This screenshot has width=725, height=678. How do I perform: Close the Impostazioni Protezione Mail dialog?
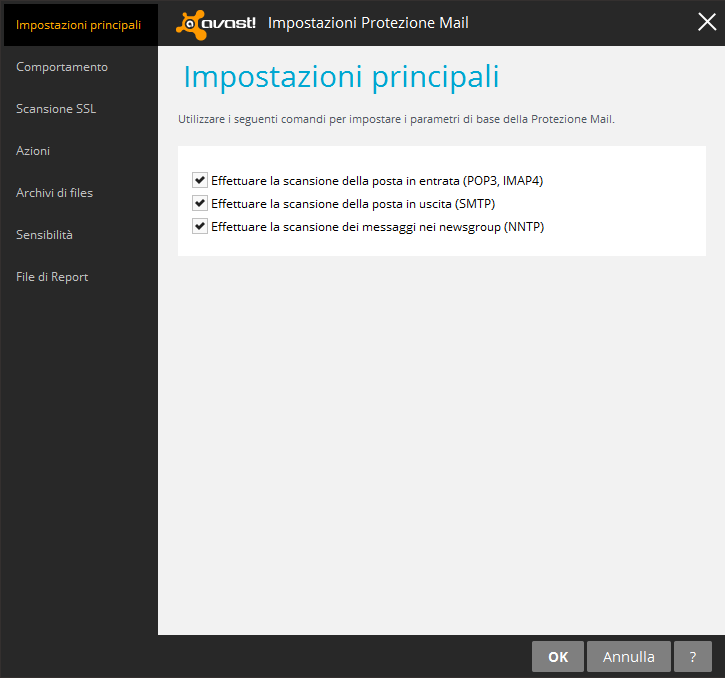point(707,22)
